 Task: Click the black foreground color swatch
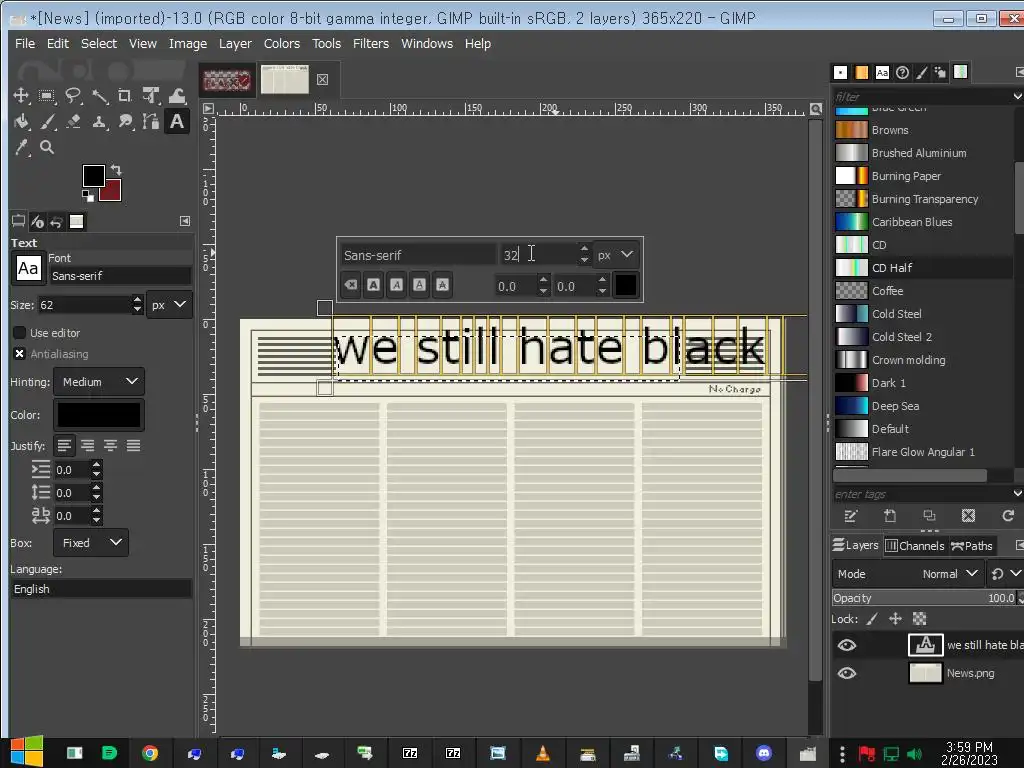point(93,176)
